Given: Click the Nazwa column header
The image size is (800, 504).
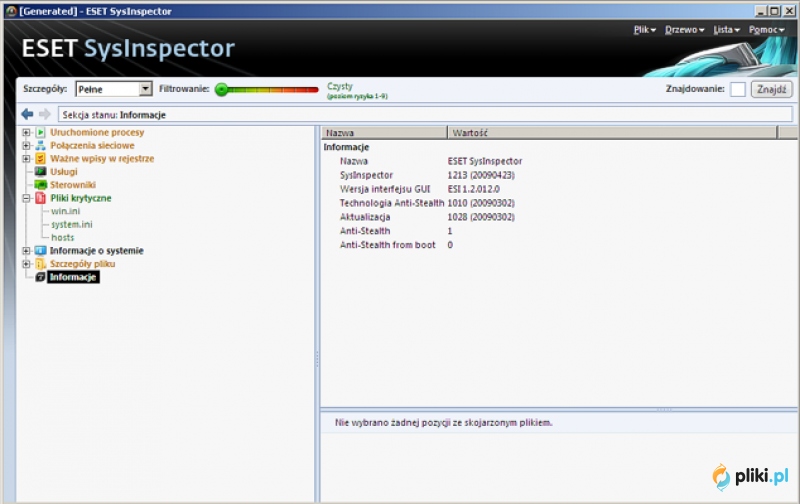Looking at the screenshot, I should point(384,133).
